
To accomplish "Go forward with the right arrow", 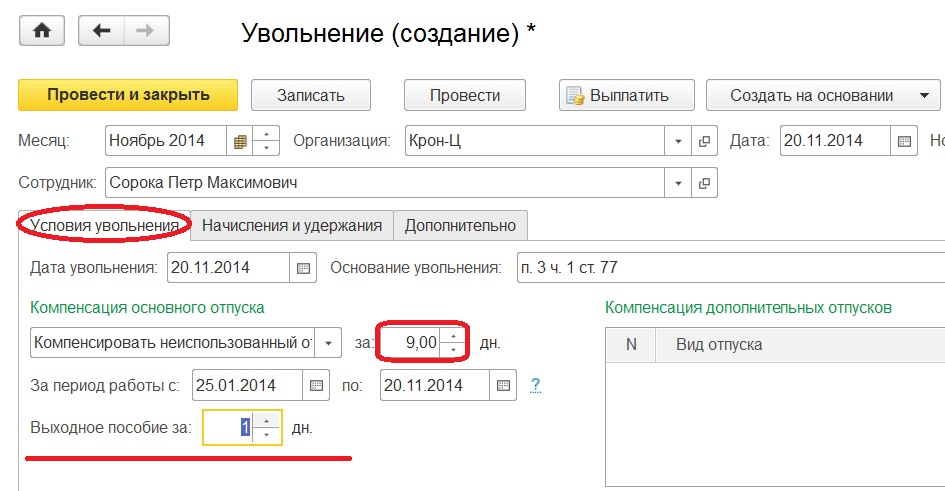I will coord(144,31).
